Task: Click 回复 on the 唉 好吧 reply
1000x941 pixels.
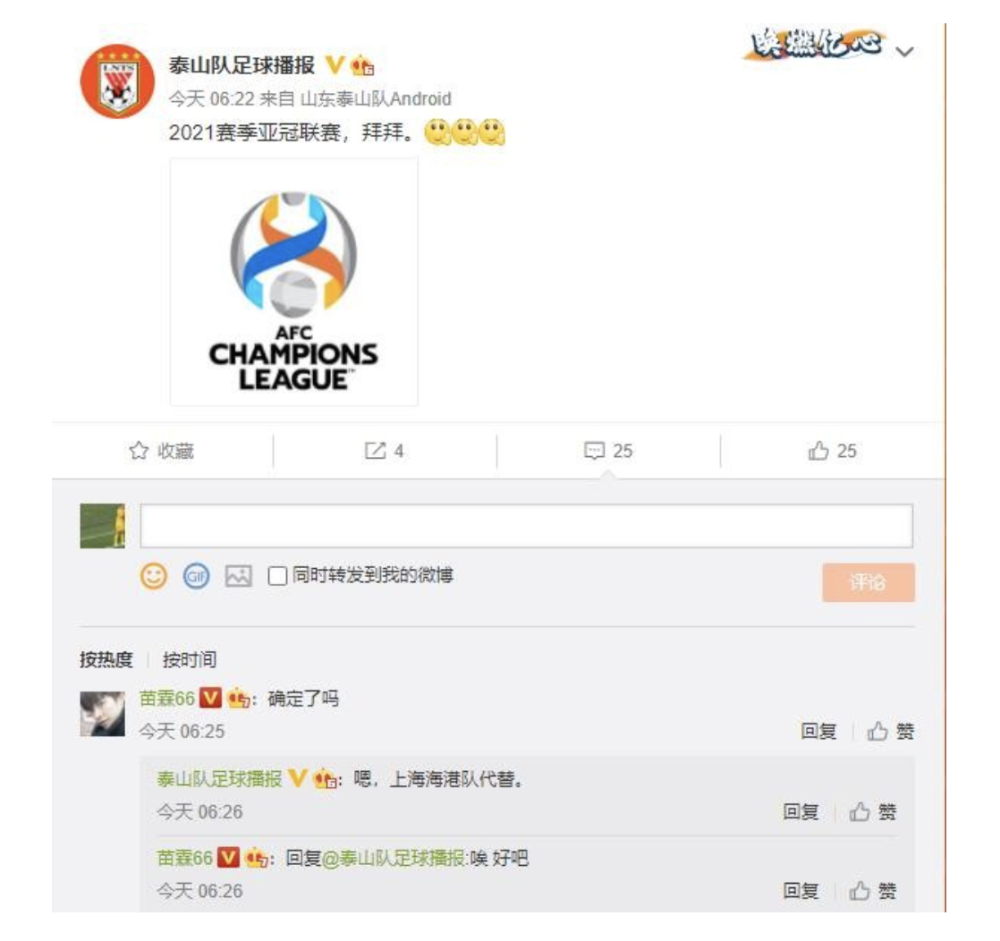Action: coord(800,891)
